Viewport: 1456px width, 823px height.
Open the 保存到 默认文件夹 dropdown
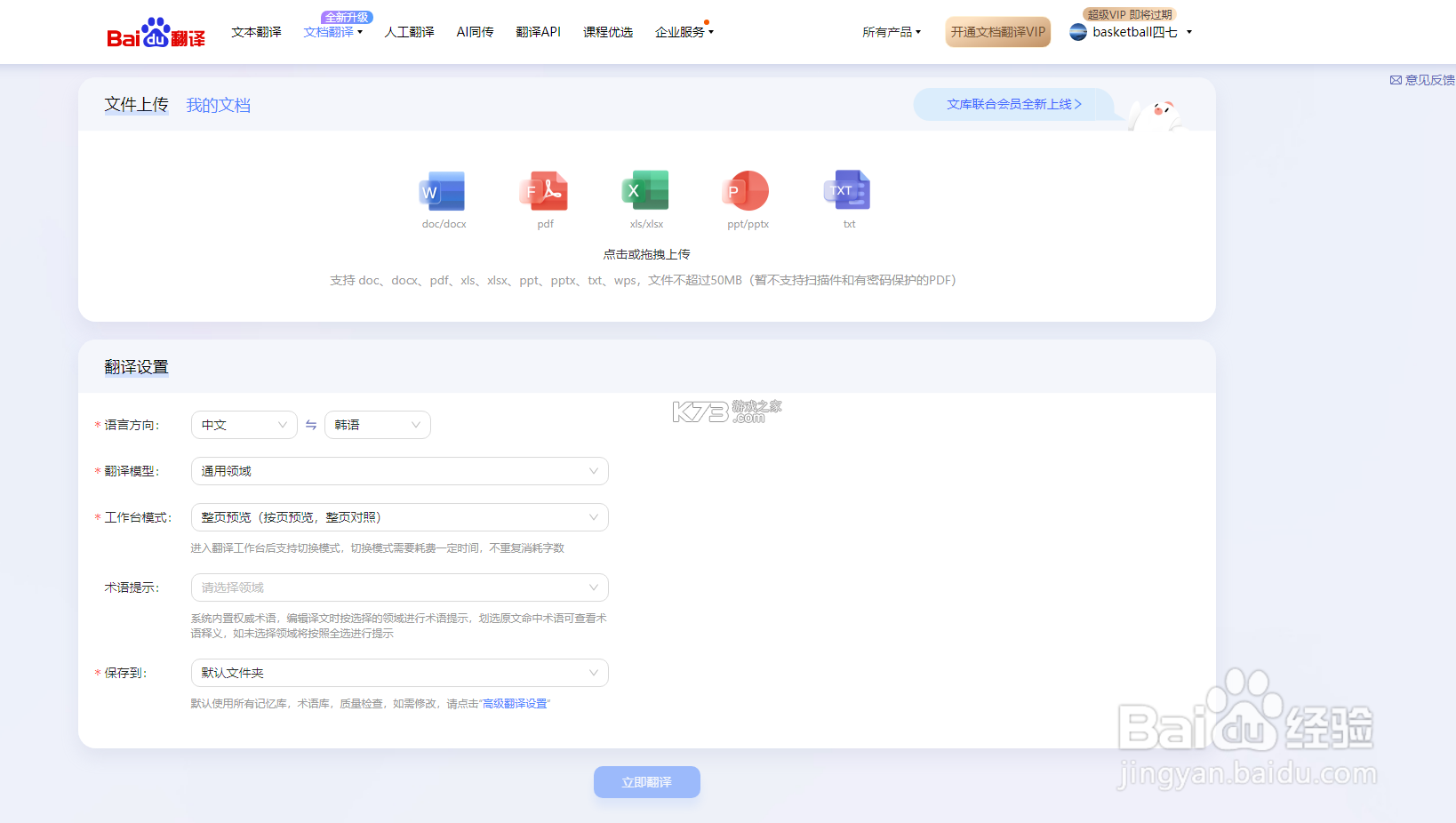point(400,673)
